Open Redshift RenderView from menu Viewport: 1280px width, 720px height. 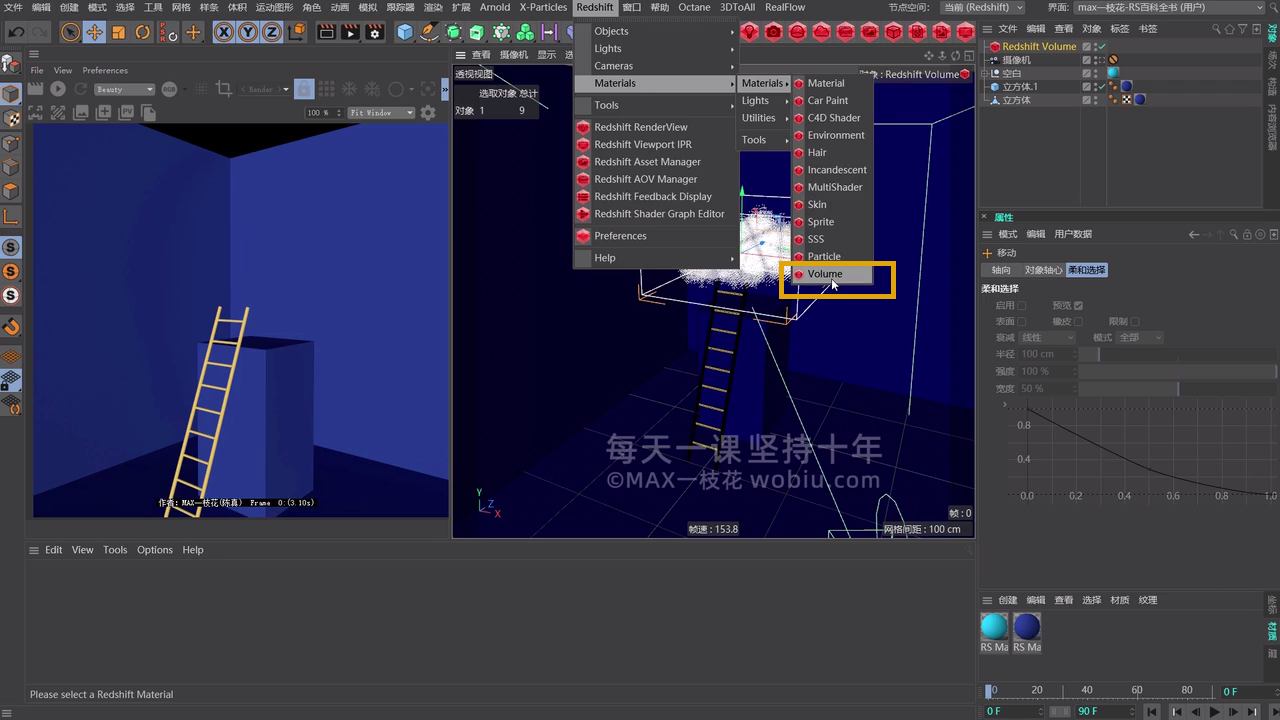[x=641, y=127]
